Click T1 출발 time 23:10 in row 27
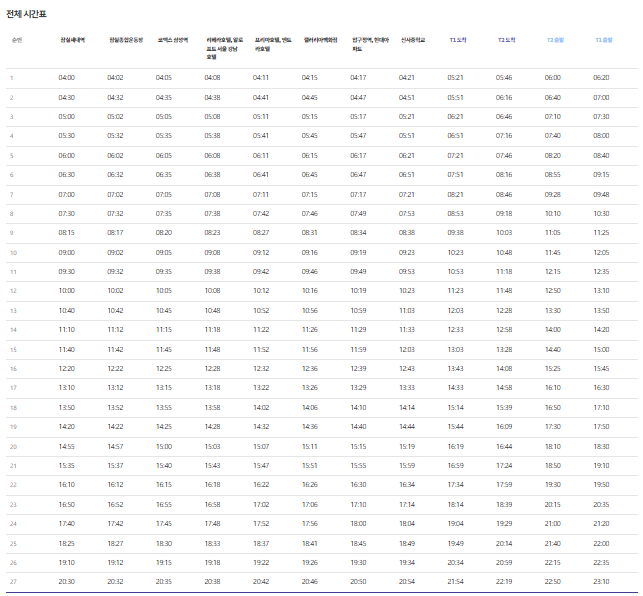The width and height of the screenshot is (643, 596). pyautogui.click(x=601, y=581)
